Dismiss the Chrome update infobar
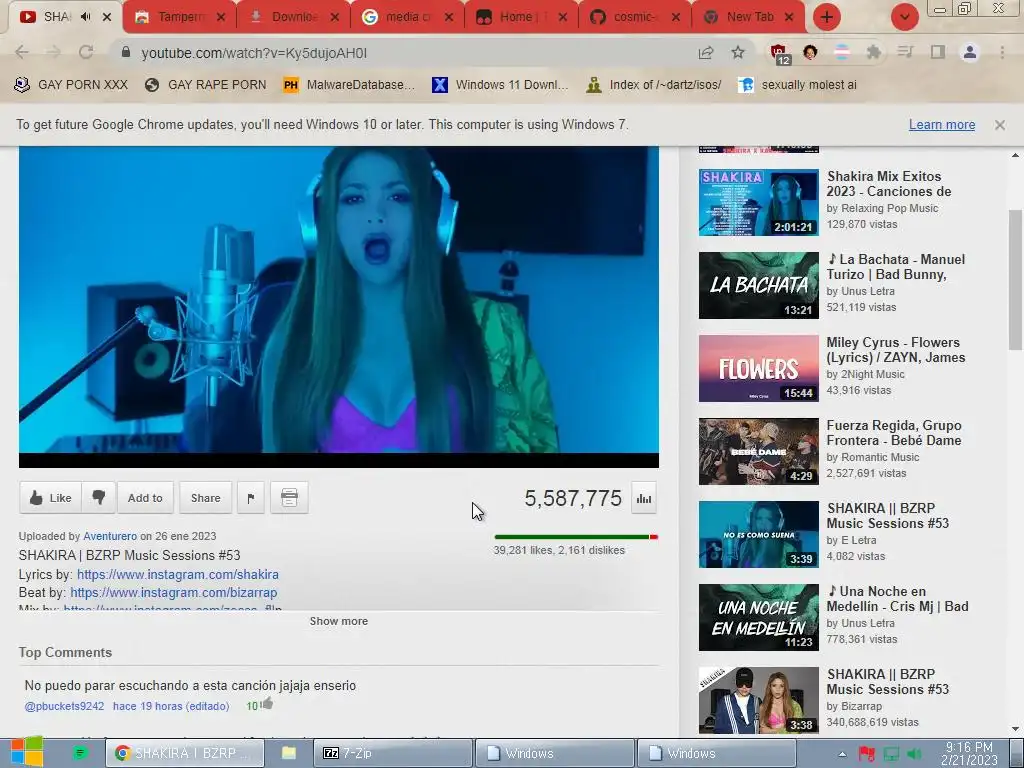Image resolution: width=1024 pixels, height=768 pixels. click(x=999, y=124)
